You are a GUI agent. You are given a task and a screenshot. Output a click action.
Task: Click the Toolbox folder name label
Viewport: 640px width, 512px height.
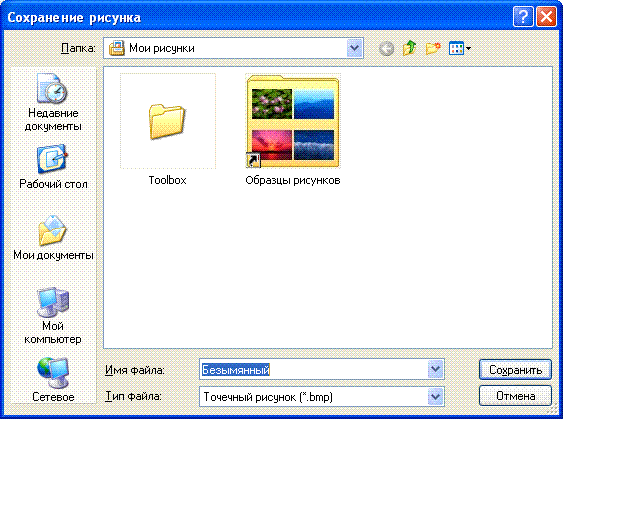pos(167,180)
